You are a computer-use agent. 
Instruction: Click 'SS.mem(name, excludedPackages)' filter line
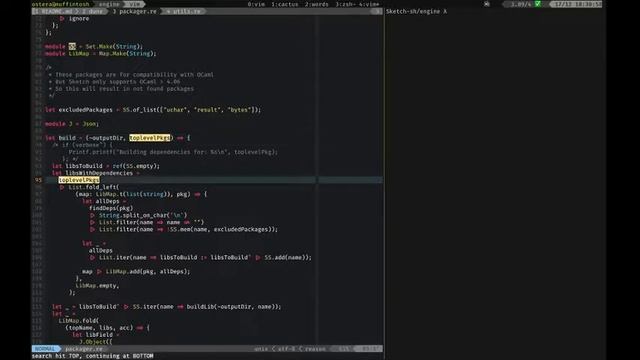pyautogui.click(x=184, y=229)
